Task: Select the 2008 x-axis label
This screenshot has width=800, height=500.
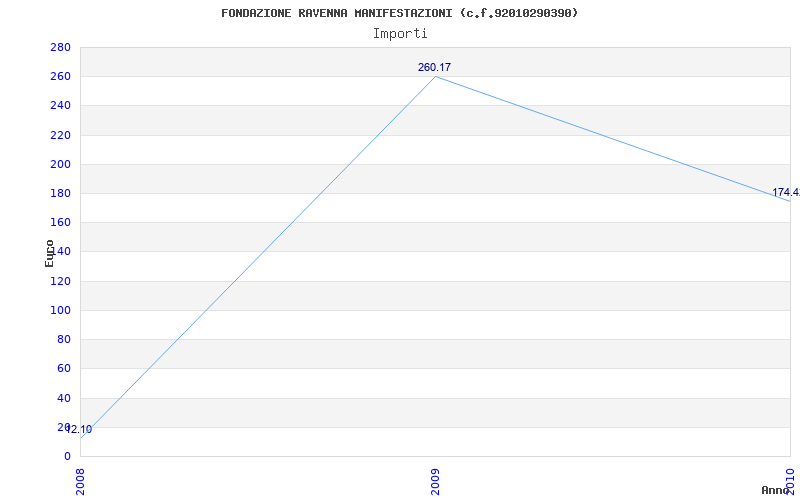Action: (80, 482)
